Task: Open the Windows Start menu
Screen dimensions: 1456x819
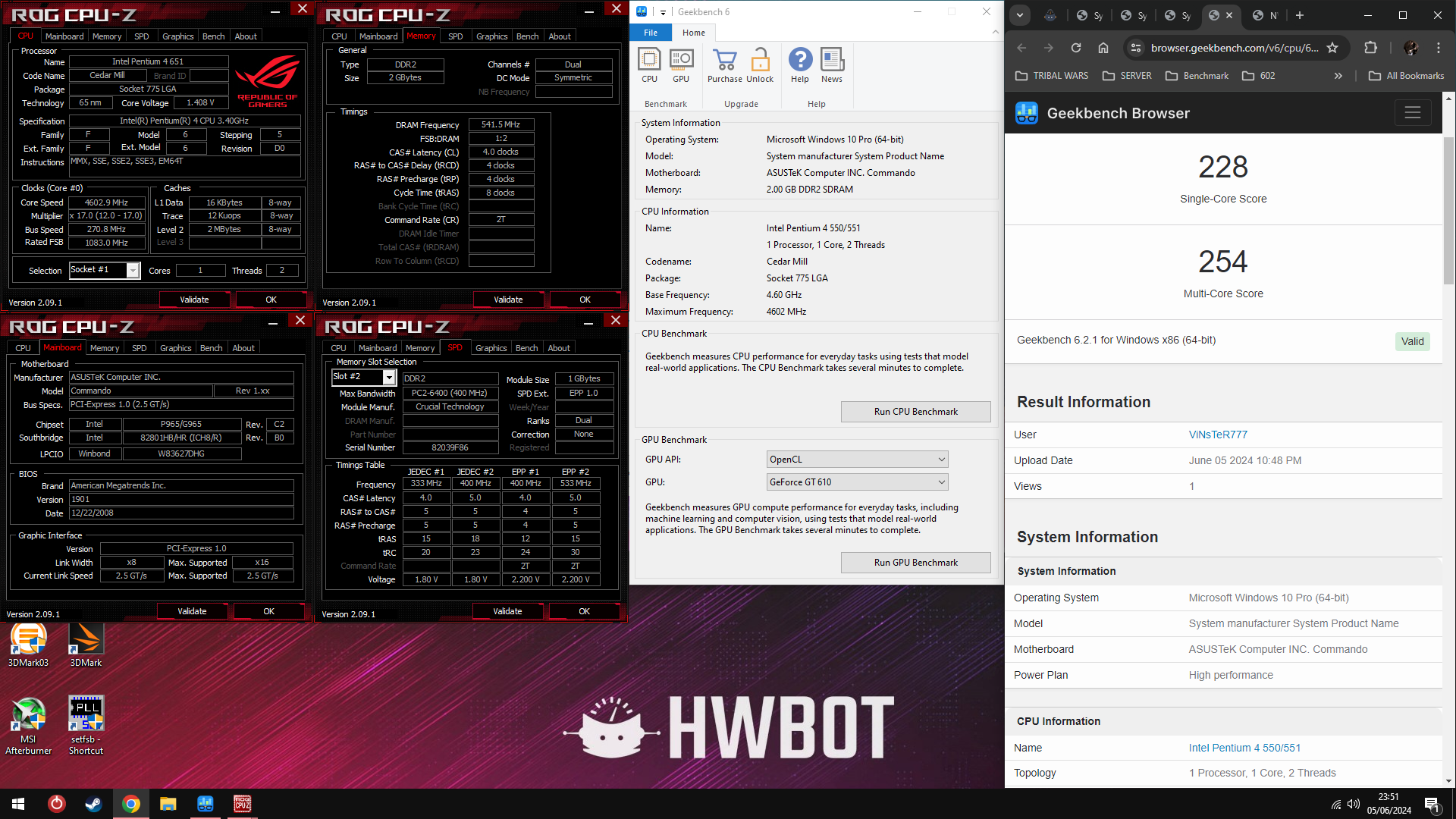Action: coord(18,804)
